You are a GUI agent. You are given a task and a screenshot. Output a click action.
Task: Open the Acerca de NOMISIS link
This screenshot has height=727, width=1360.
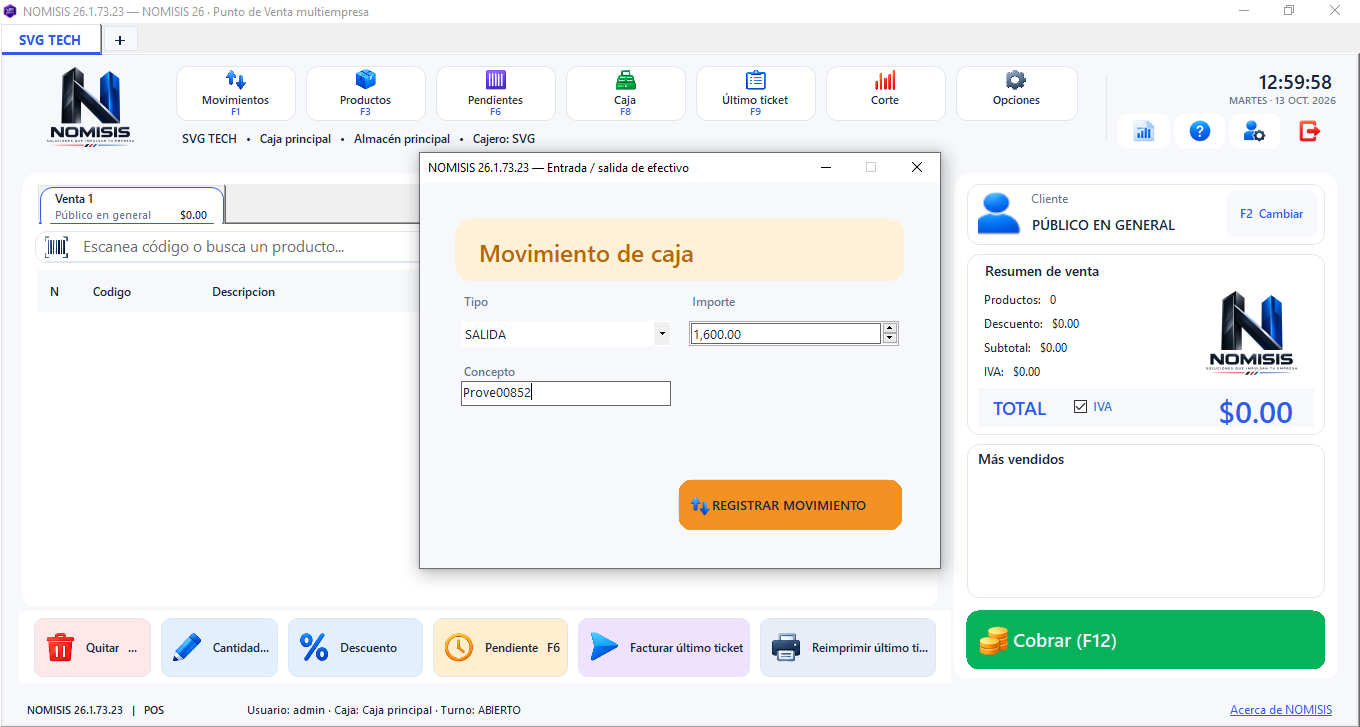click(x=1281, y=710)
